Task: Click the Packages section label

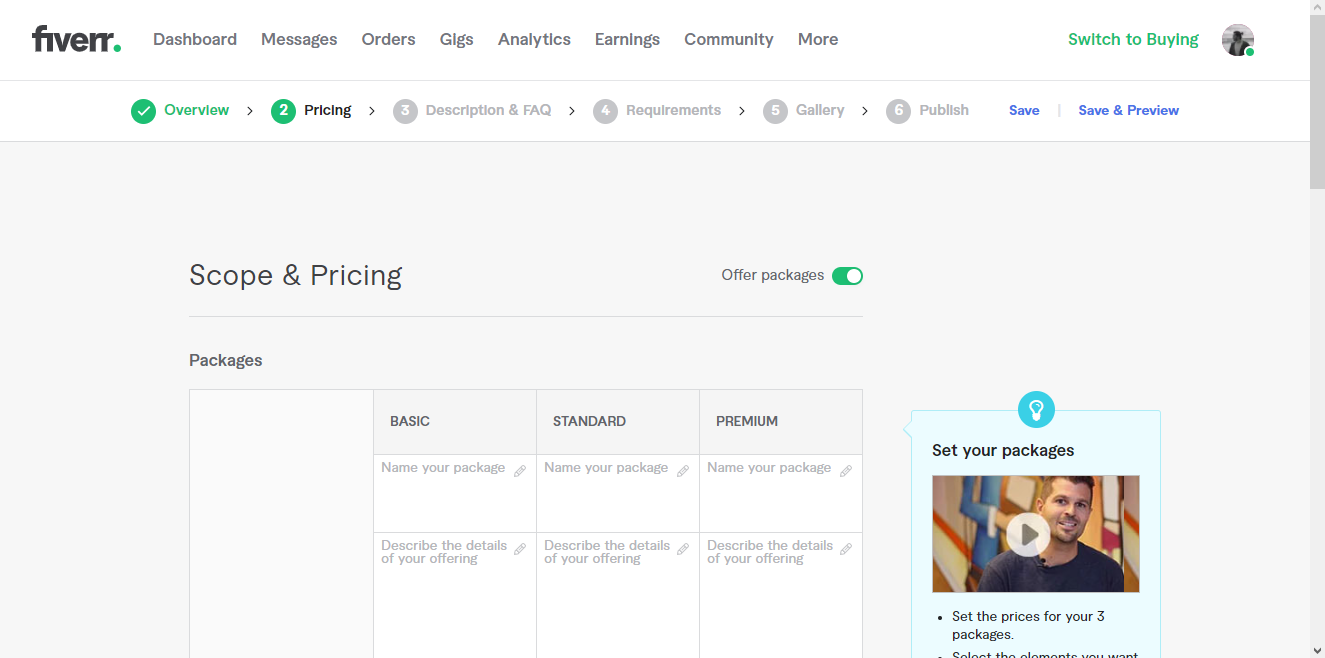Action: (x=226, y=360)
